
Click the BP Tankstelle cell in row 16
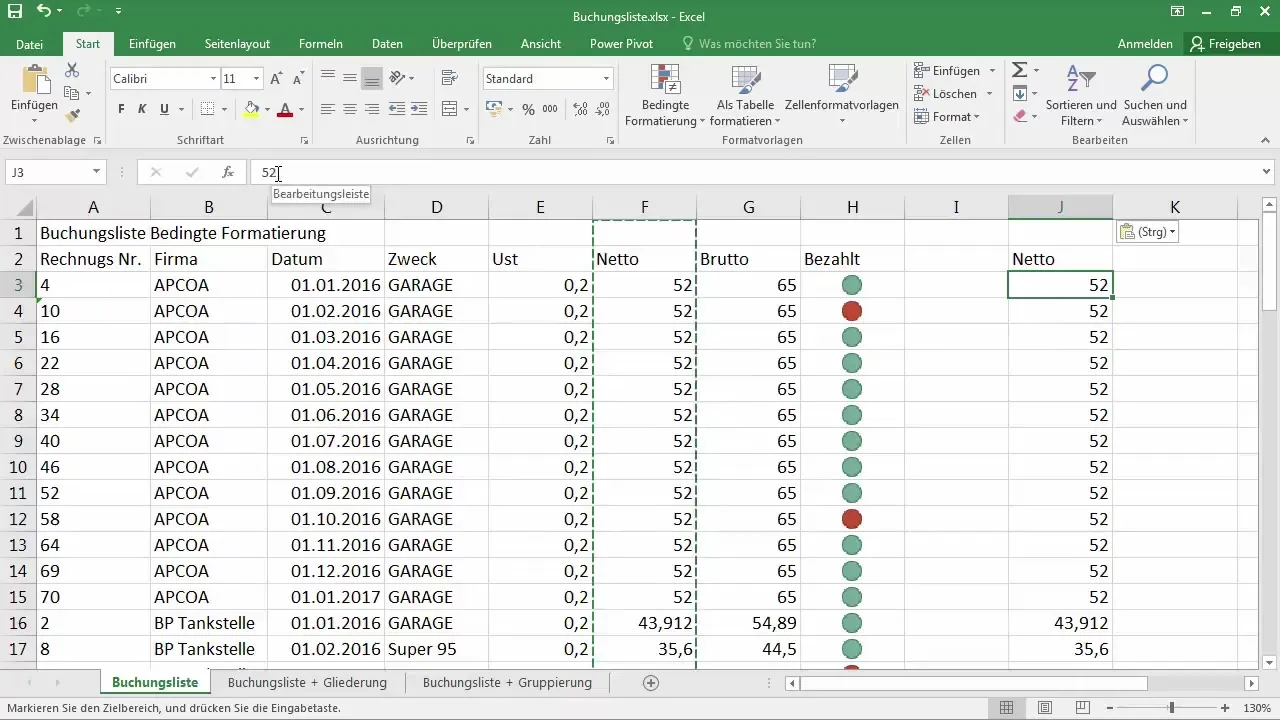point(208,623)
